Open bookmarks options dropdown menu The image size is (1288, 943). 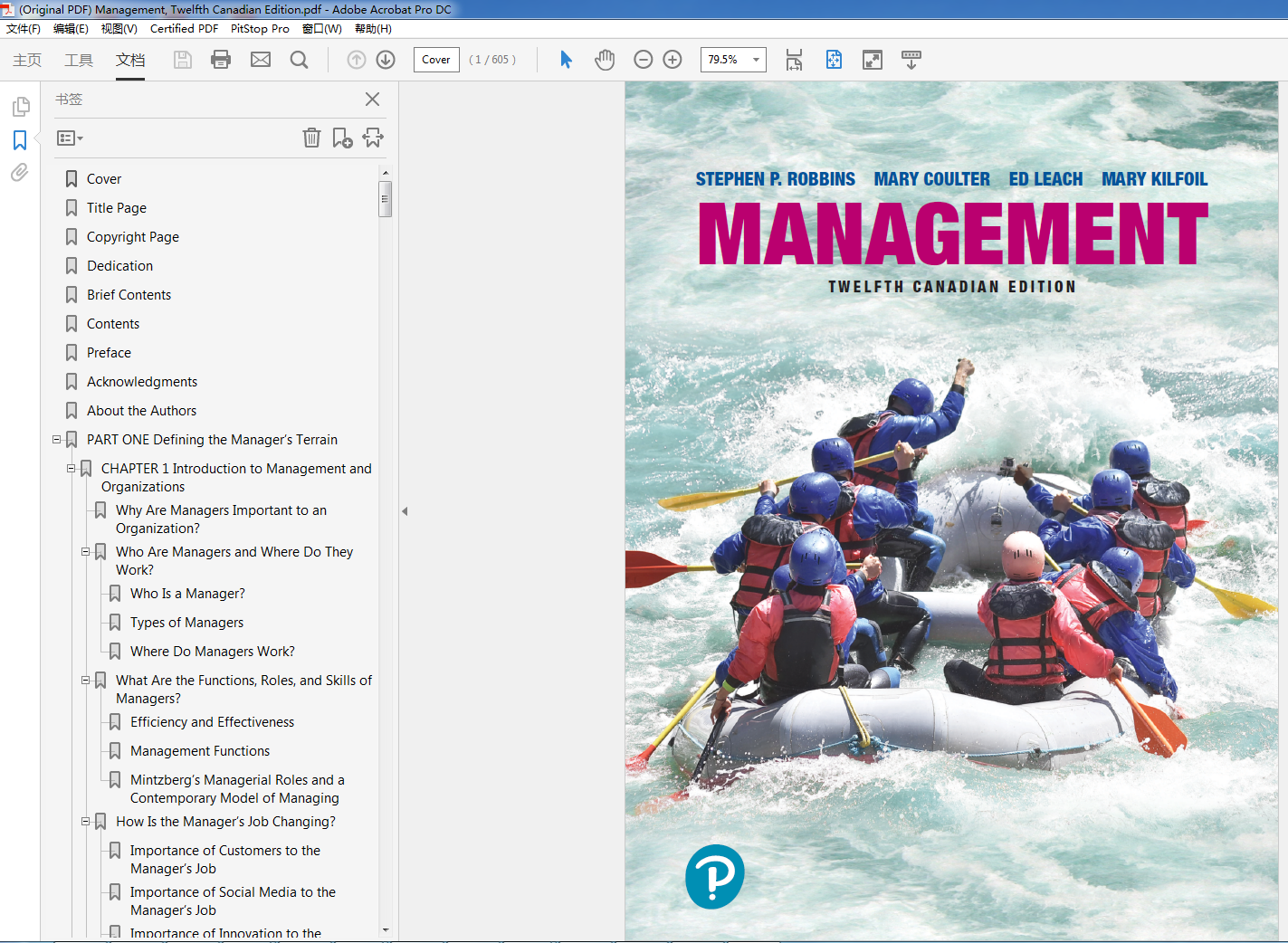(x=70, y=138)
